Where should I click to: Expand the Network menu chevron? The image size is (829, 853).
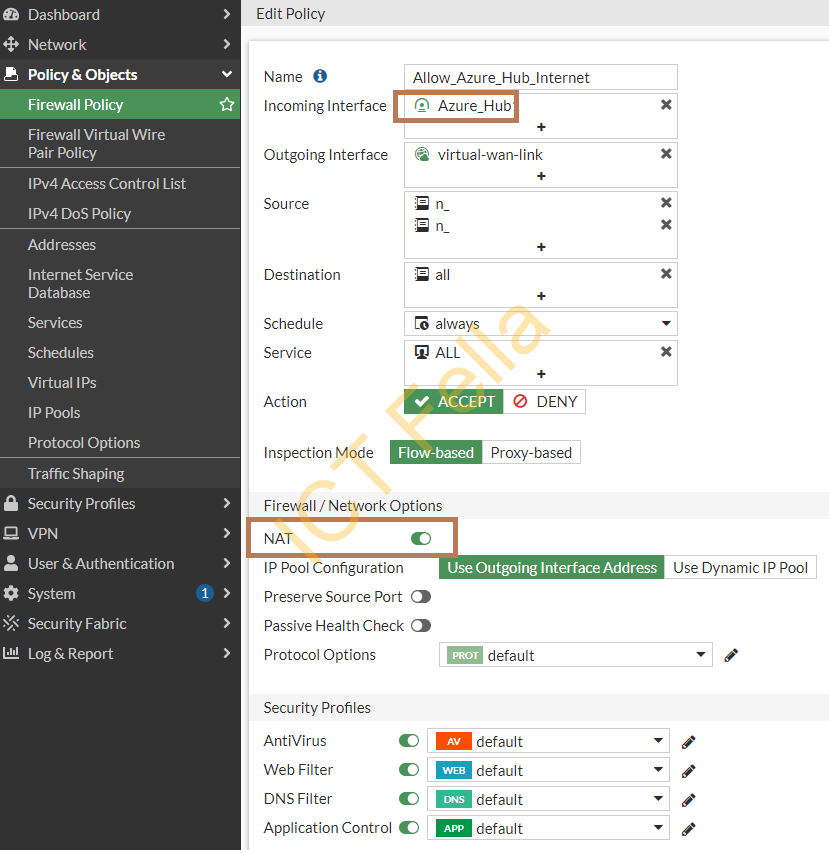tap(227, 44)
